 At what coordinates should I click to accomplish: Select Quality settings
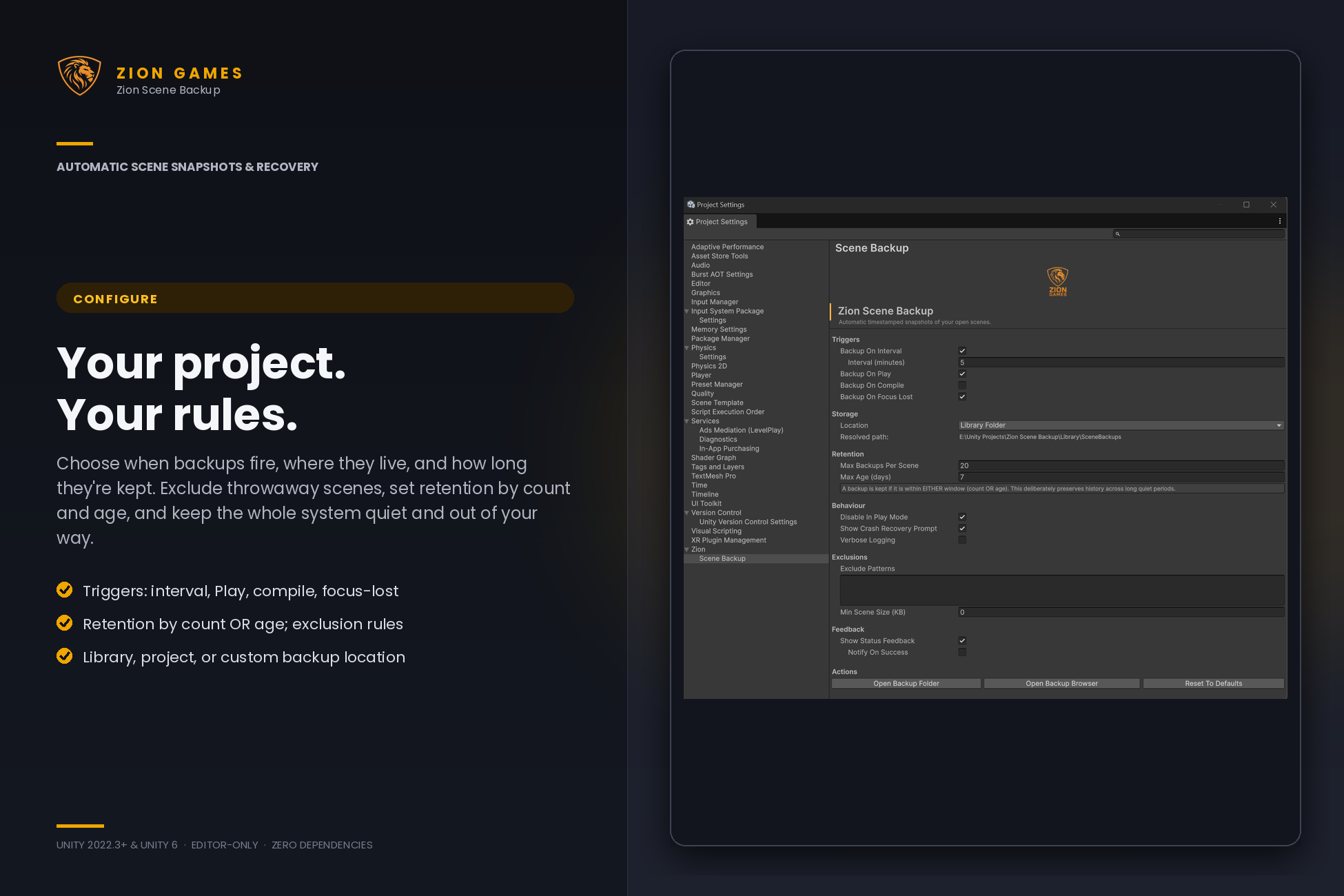tap(702, 394)
